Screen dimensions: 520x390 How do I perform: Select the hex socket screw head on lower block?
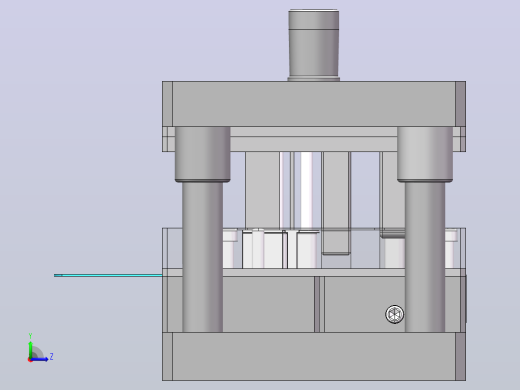pos(395,314)
